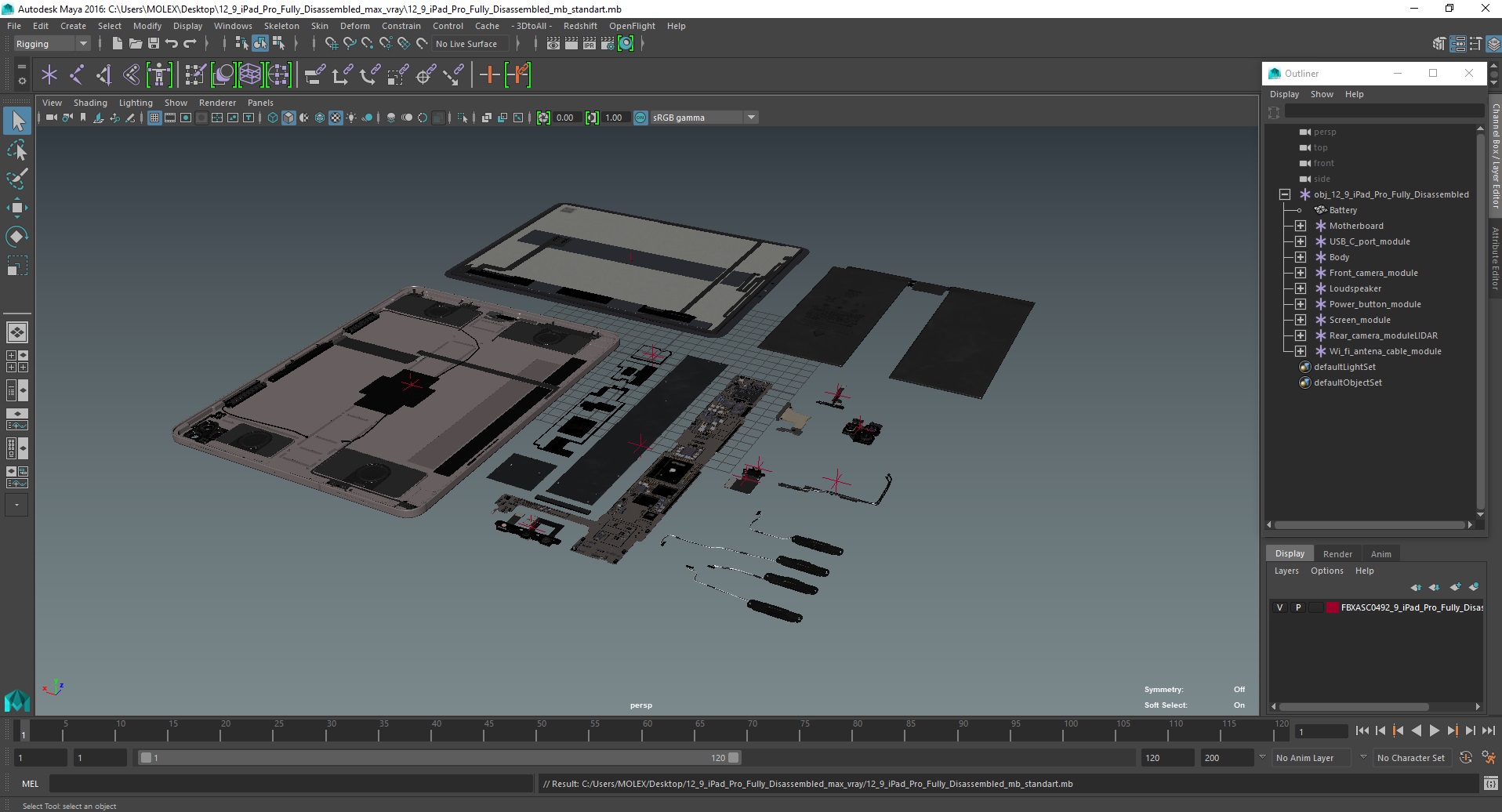Open the sRGB gamma view transform dropdown
The height and width of the screenshot is (812, 1502).
coord(751,118)
